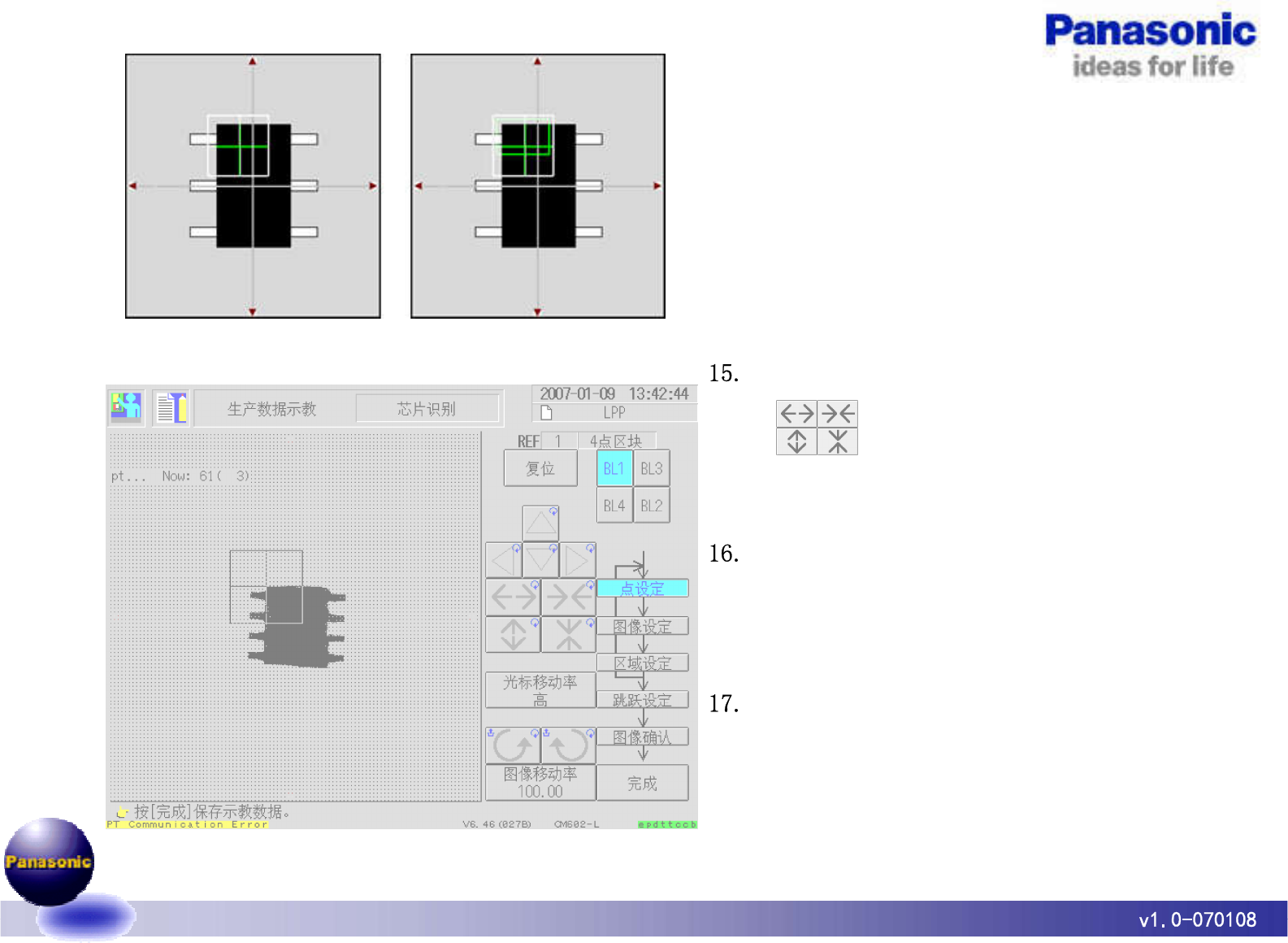The height and width of the screenshot is (943, 1288).
Task: Select the BL1 block point
Action: [x=614, y=469]
